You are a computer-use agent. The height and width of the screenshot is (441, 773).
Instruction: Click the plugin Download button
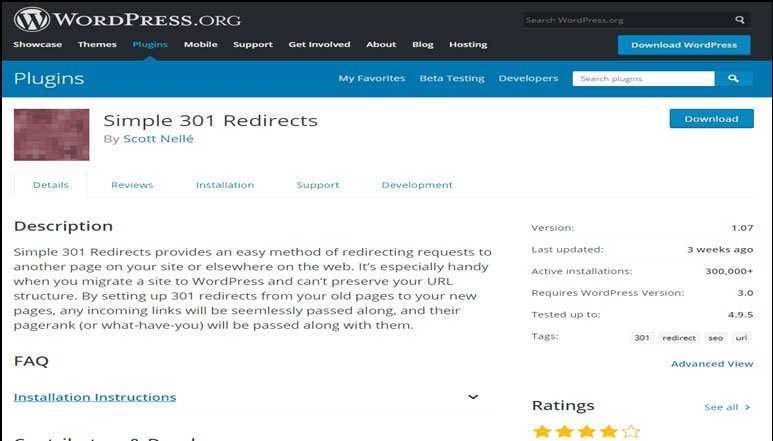click(711, 119)
